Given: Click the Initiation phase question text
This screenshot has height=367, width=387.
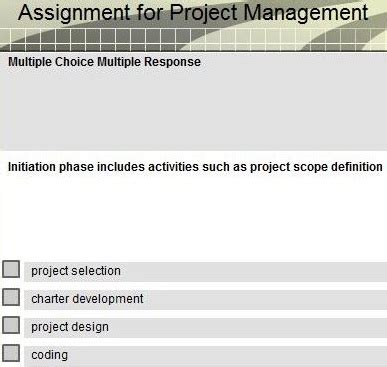Looking at the screenshot, I should click(195, 167).
